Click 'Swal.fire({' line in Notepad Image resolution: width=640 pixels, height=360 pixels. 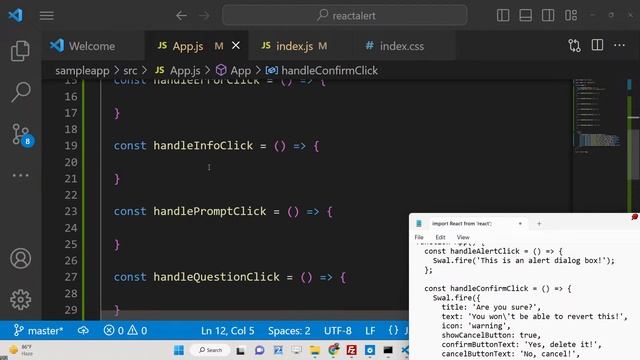(456, 298)
